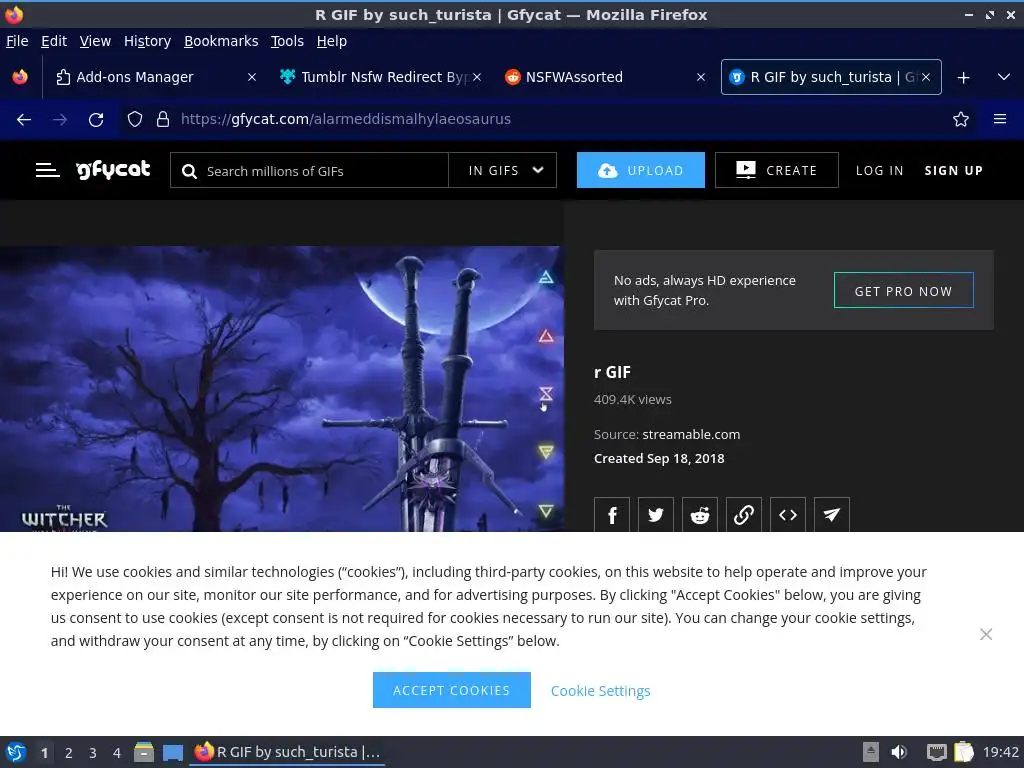This screenshot has width=1024, height=768.
Task: Open the Gfycat hamburger menu
Action: click(x=47, y=170)
